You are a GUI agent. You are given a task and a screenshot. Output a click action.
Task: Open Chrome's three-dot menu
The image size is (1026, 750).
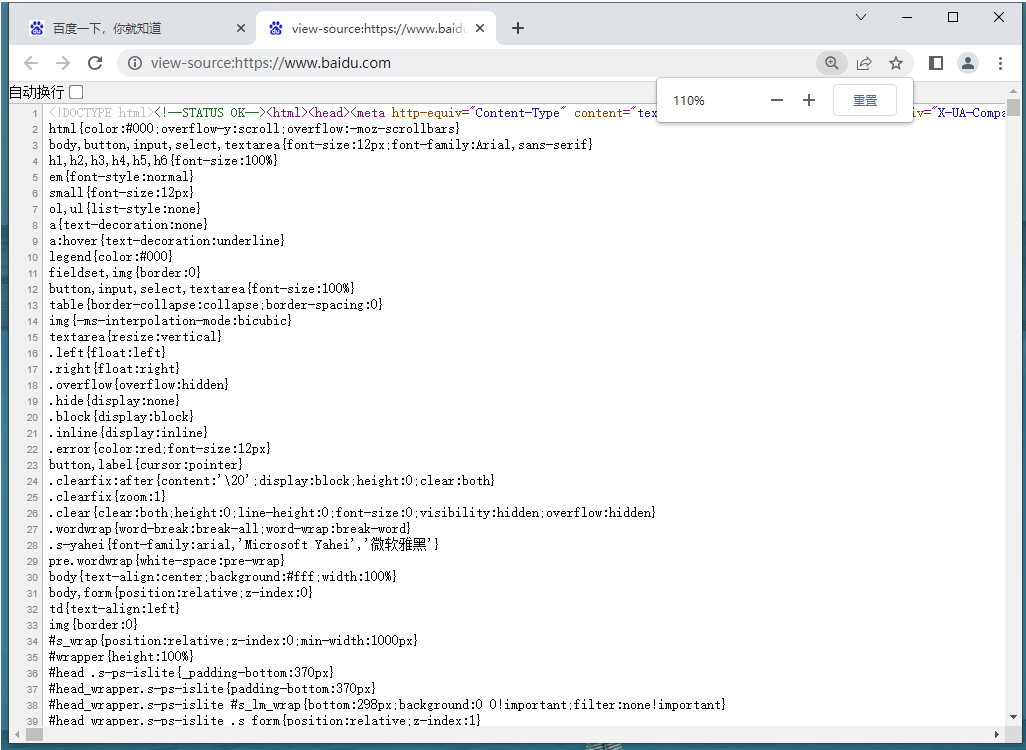(1000, 63)
